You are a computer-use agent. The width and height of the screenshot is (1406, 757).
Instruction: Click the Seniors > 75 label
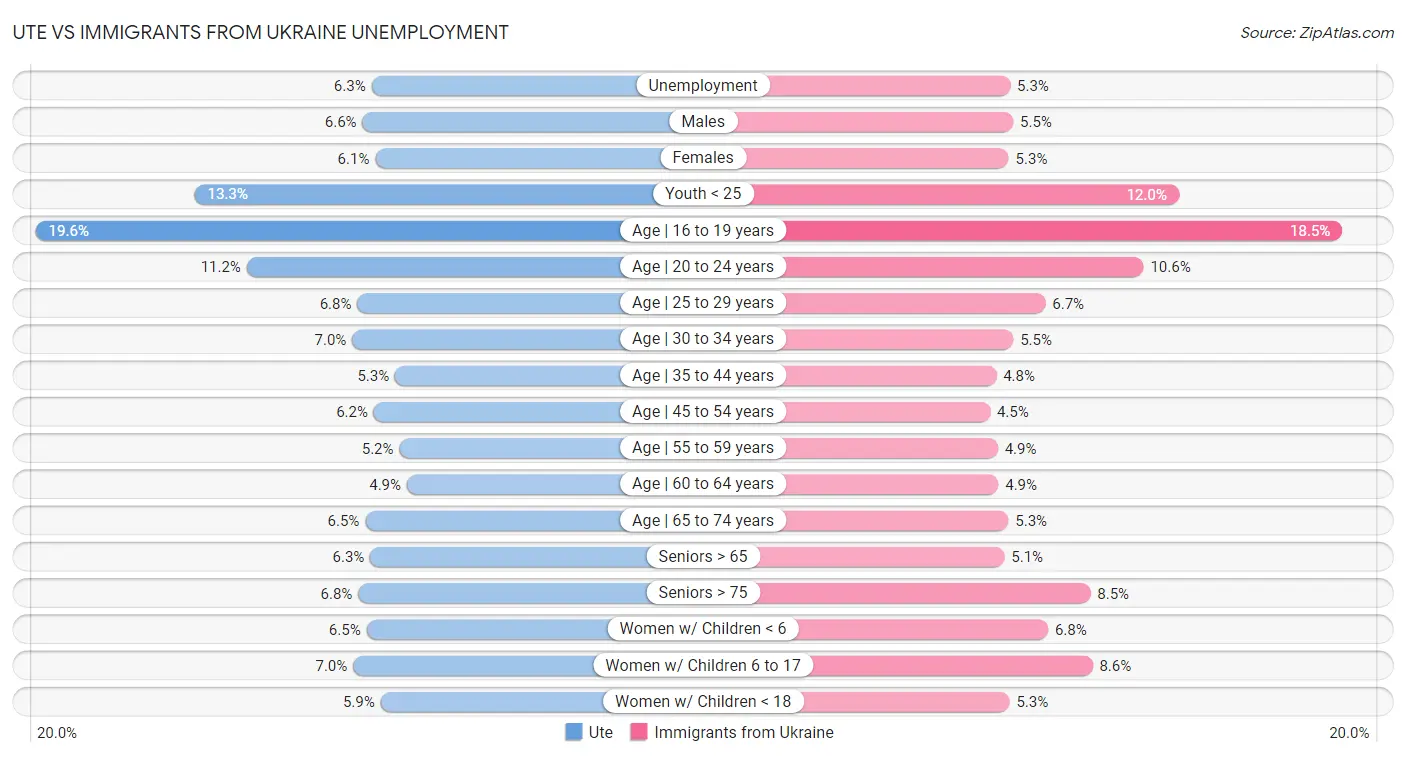coord(703,593)
